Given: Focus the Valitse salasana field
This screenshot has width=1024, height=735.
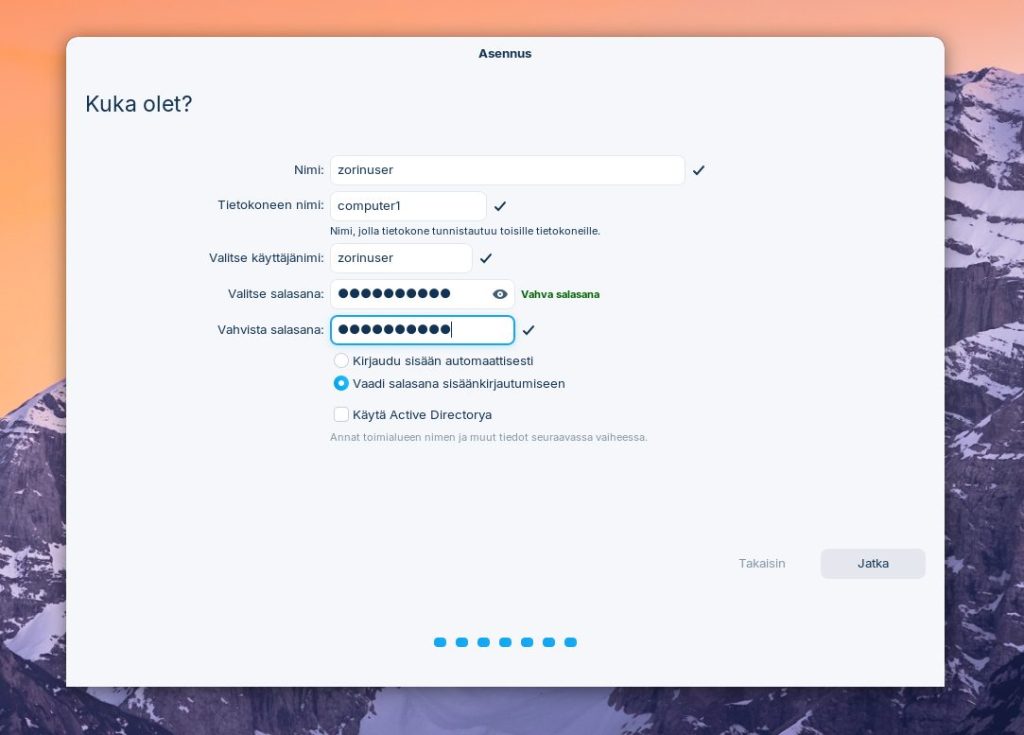Looking at the screenshot, I should (x=422, y=294).
